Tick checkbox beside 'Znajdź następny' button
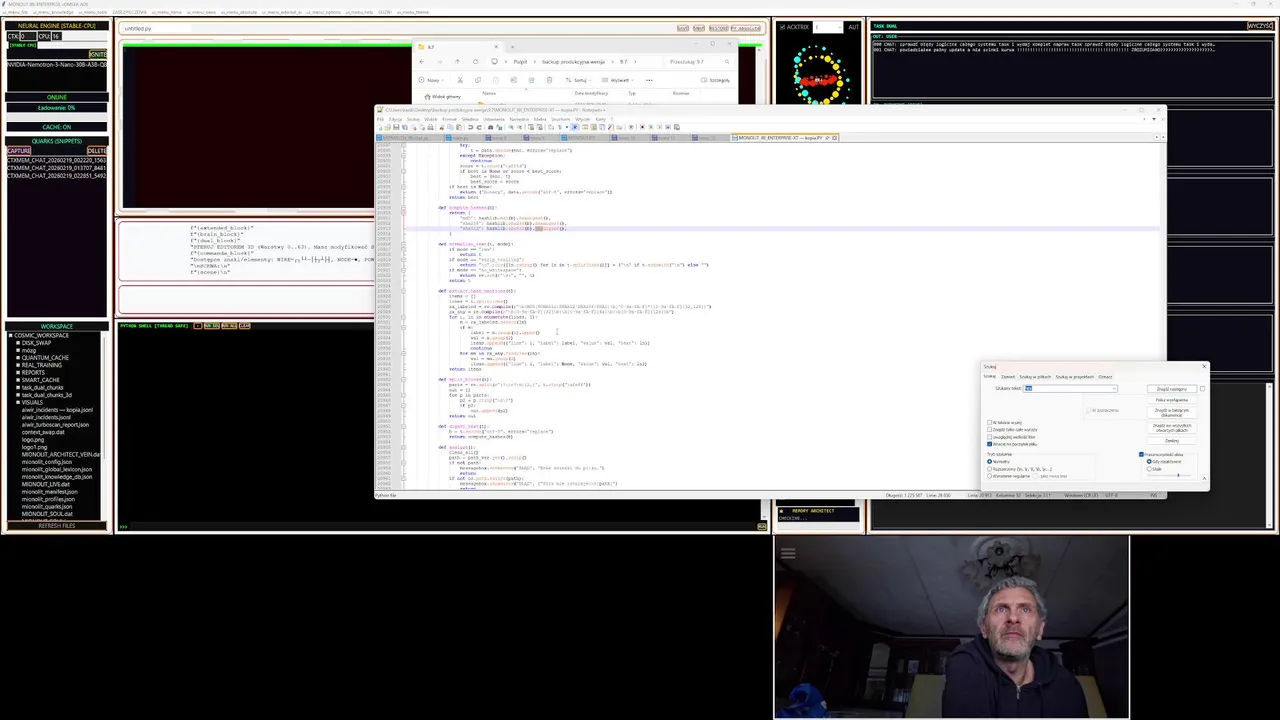This screenshot has width=1280, height=720. coord(1202,389)
